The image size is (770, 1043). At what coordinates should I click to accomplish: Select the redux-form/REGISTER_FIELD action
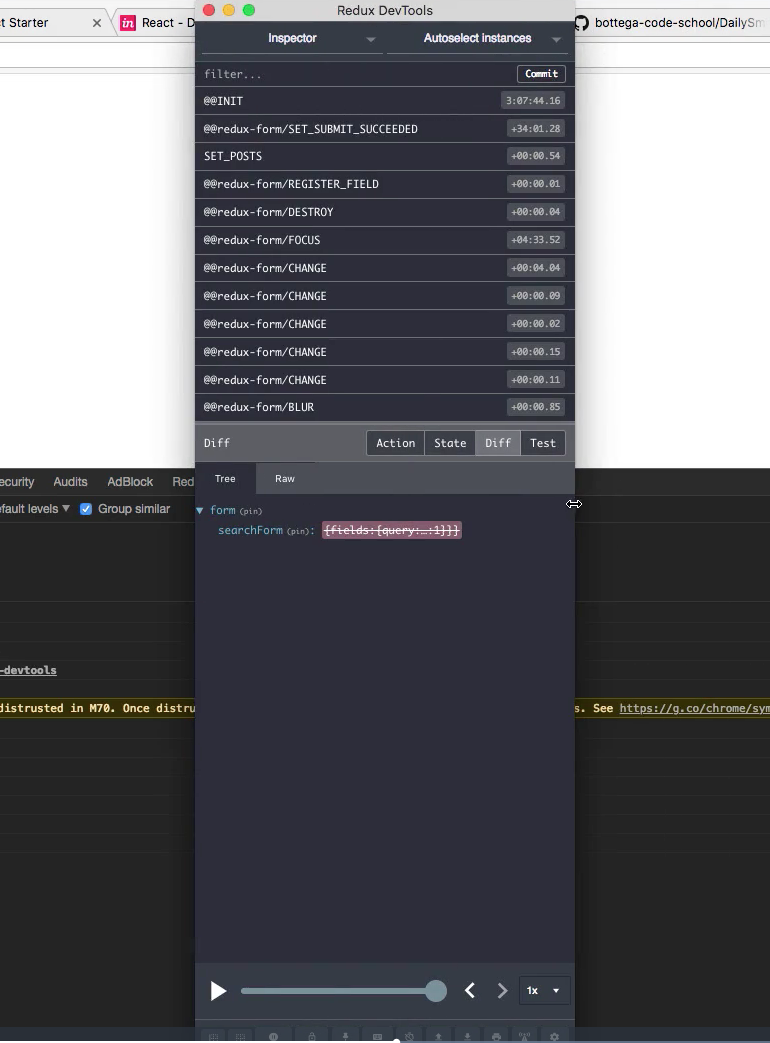(x=384, y=184)
